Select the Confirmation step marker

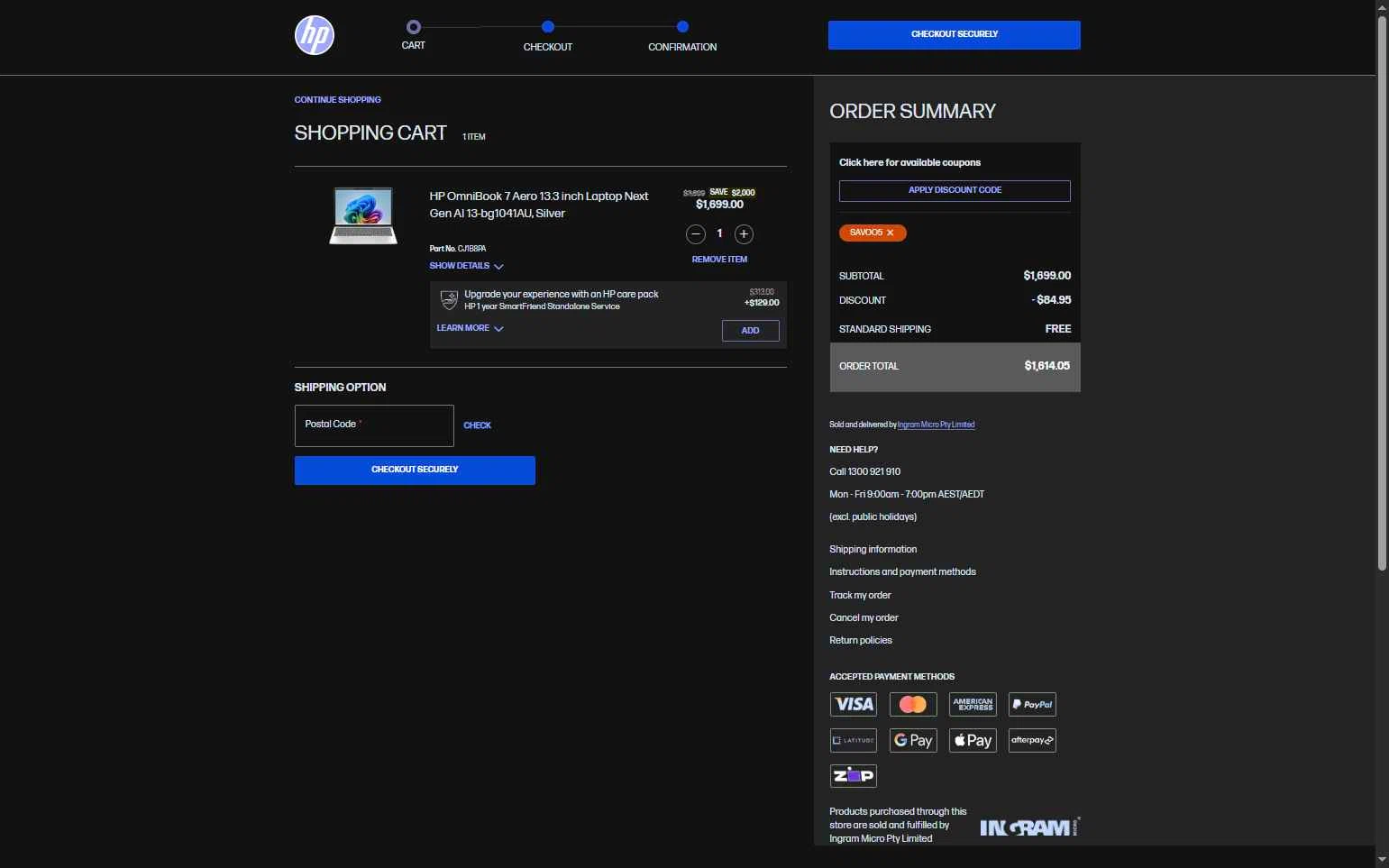(682, 27)
